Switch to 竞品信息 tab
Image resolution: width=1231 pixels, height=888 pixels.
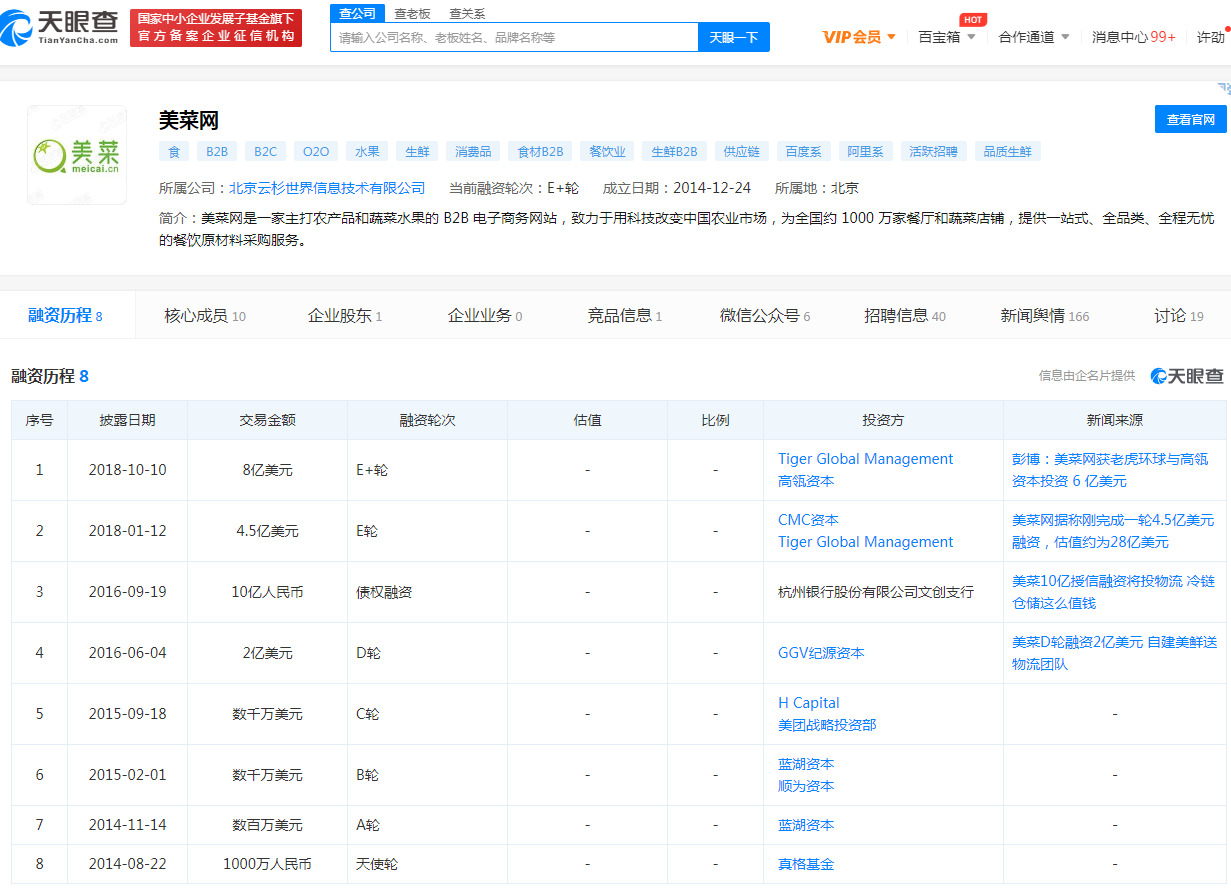(x=624, y=316)
